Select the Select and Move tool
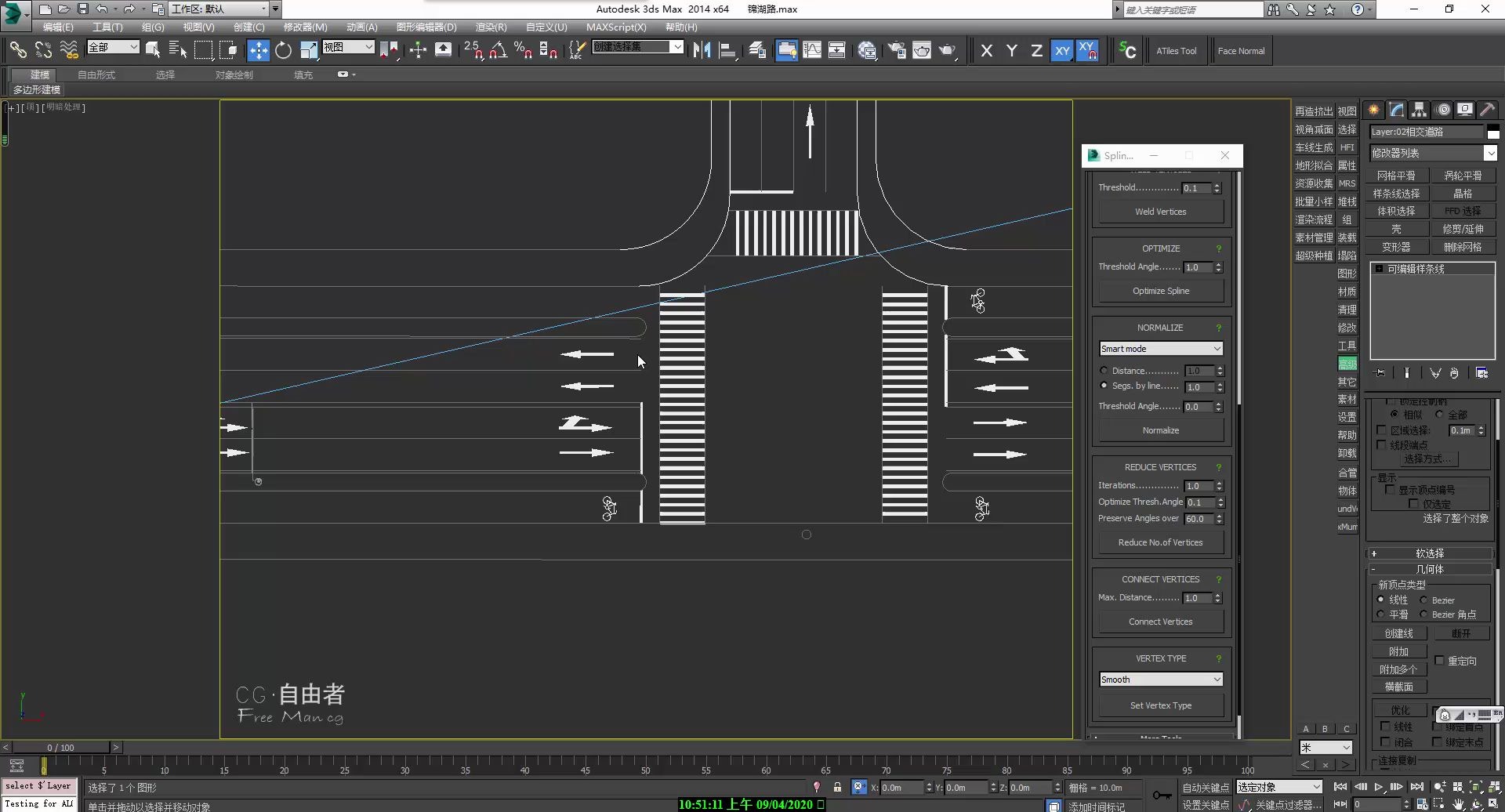 [258, 51]
